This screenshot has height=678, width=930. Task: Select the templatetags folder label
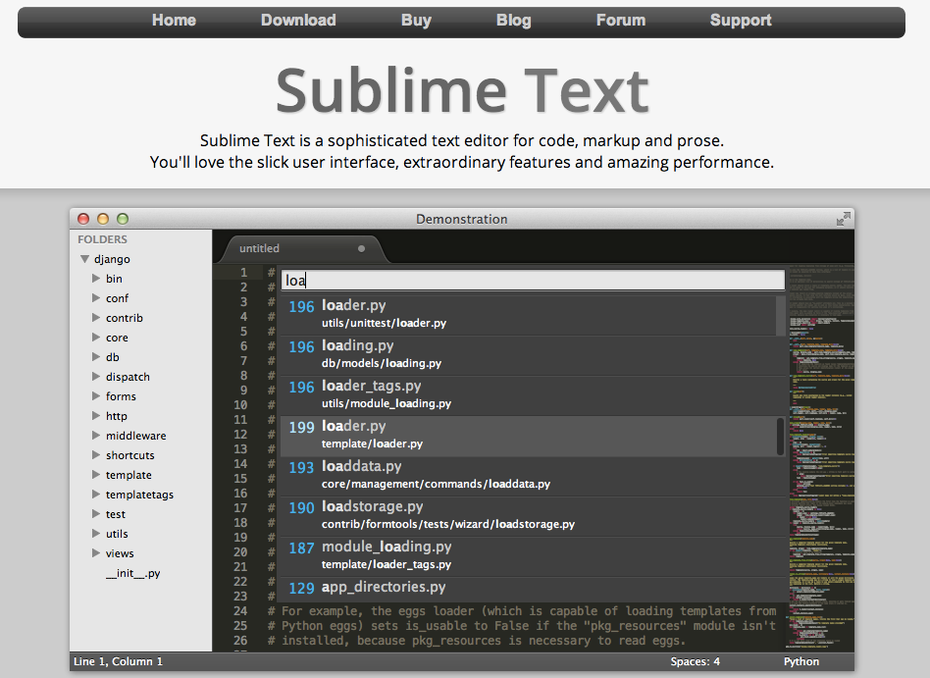tap(139, 495)
